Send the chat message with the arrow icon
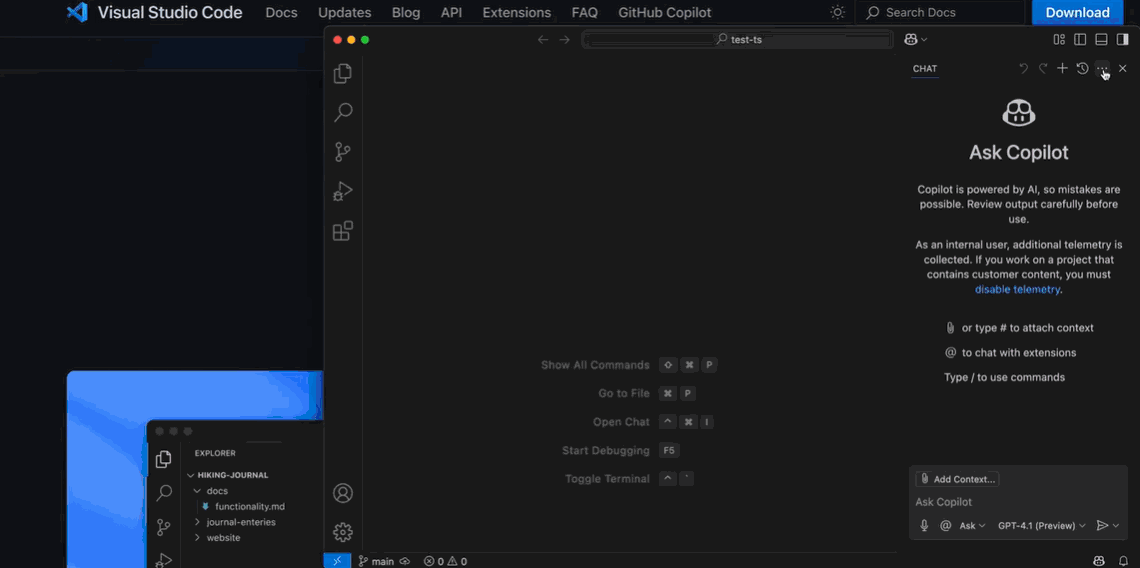The height and width of the screenshot is (568, 1140). coord(1102,525)
